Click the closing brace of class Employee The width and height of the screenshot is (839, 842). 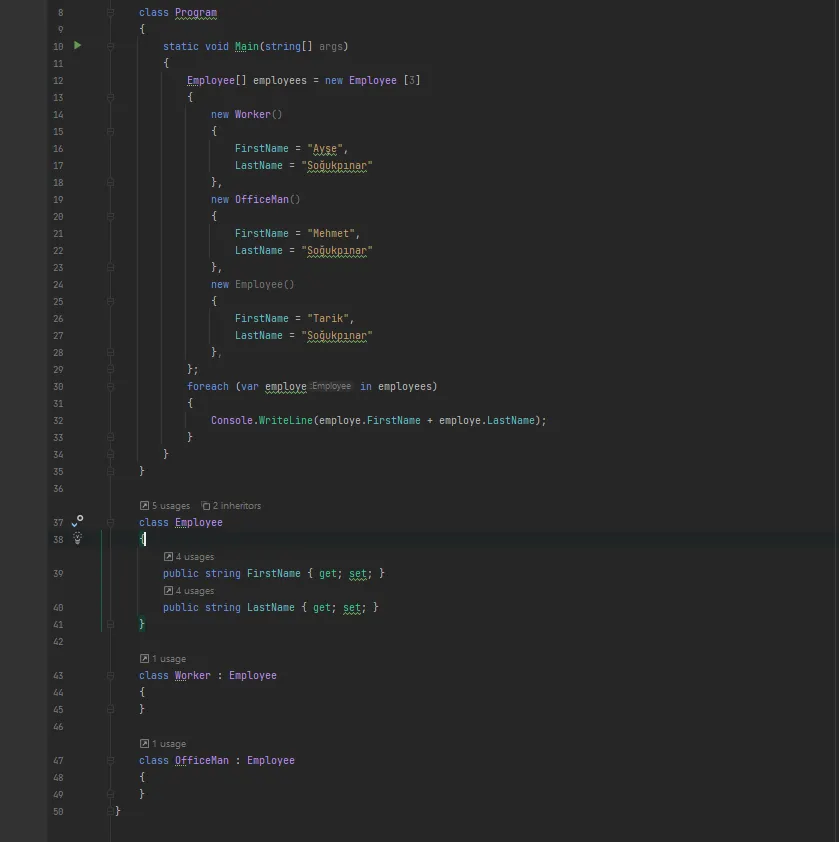pyautogui.click(x=142, y=624)
